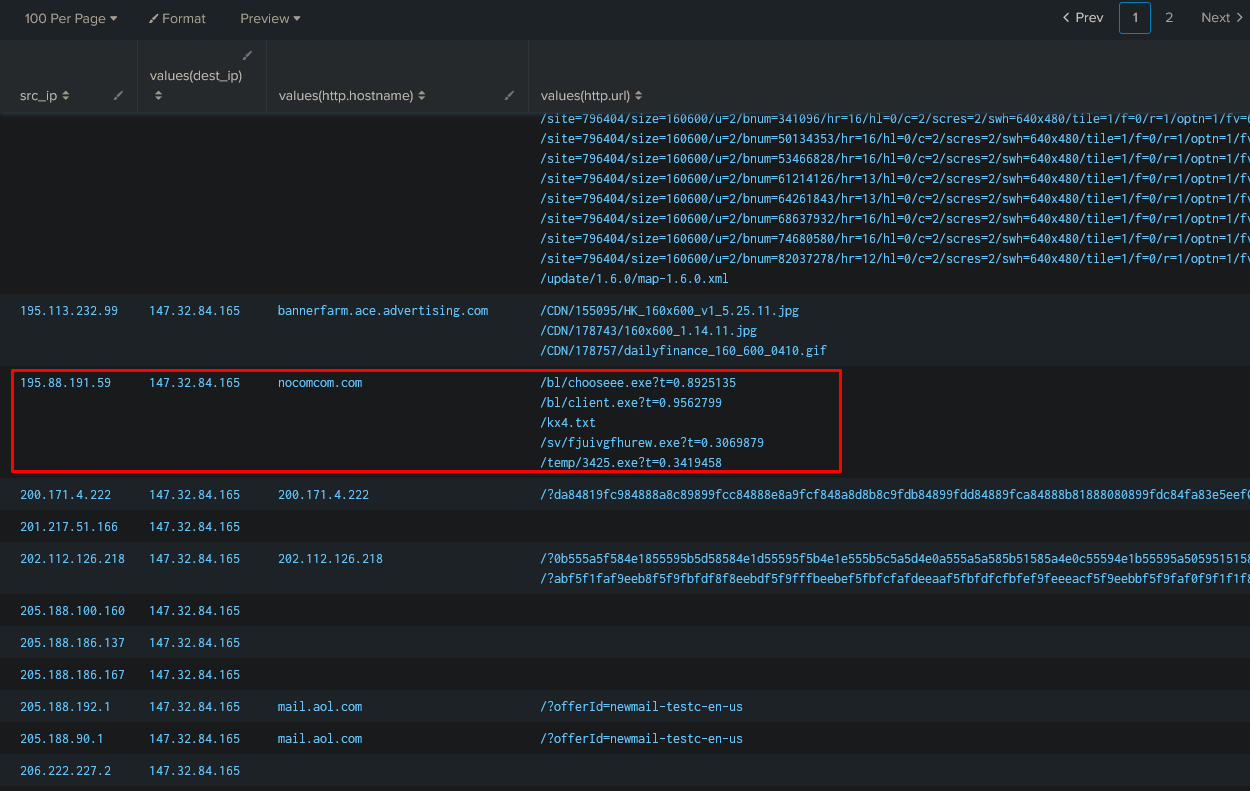Click offerId URL in 205.188.192.1 row
The image size is (1250, 791).
[x=642, y=707]
